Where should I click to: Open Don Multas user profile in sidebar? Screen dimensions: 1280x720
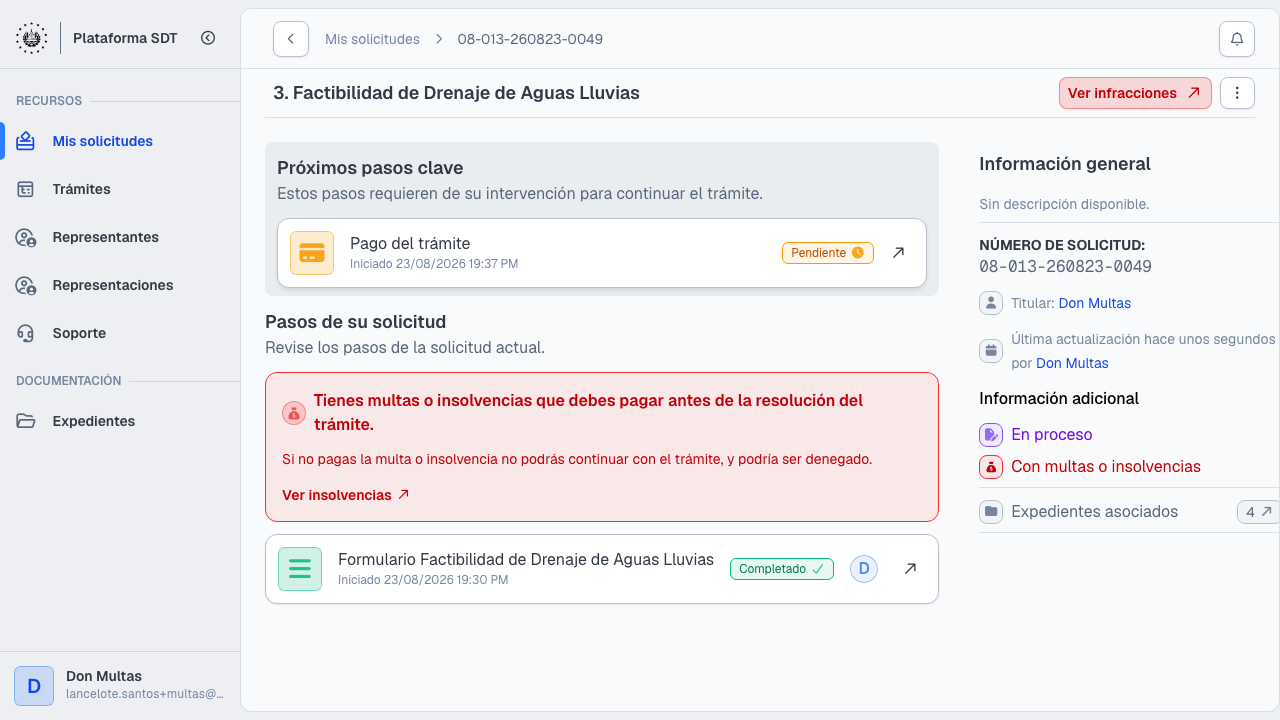(x=120, y=685)
